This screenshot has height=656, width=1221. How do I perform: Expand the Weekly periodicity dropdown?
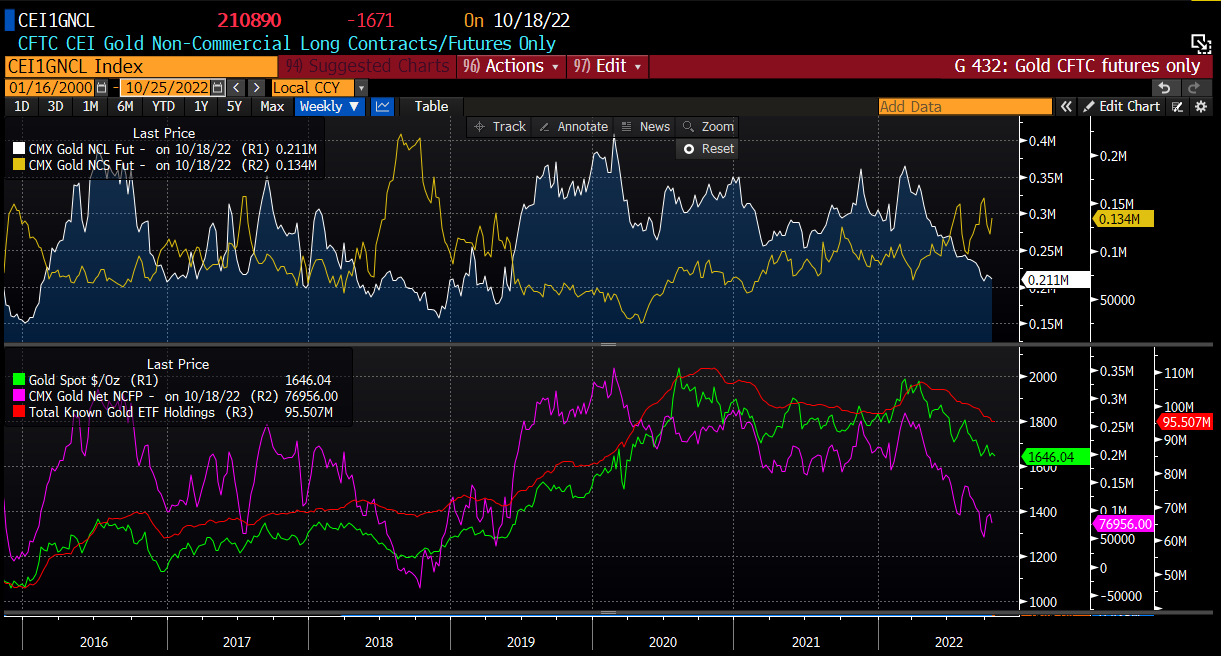(x=329, y=106)
